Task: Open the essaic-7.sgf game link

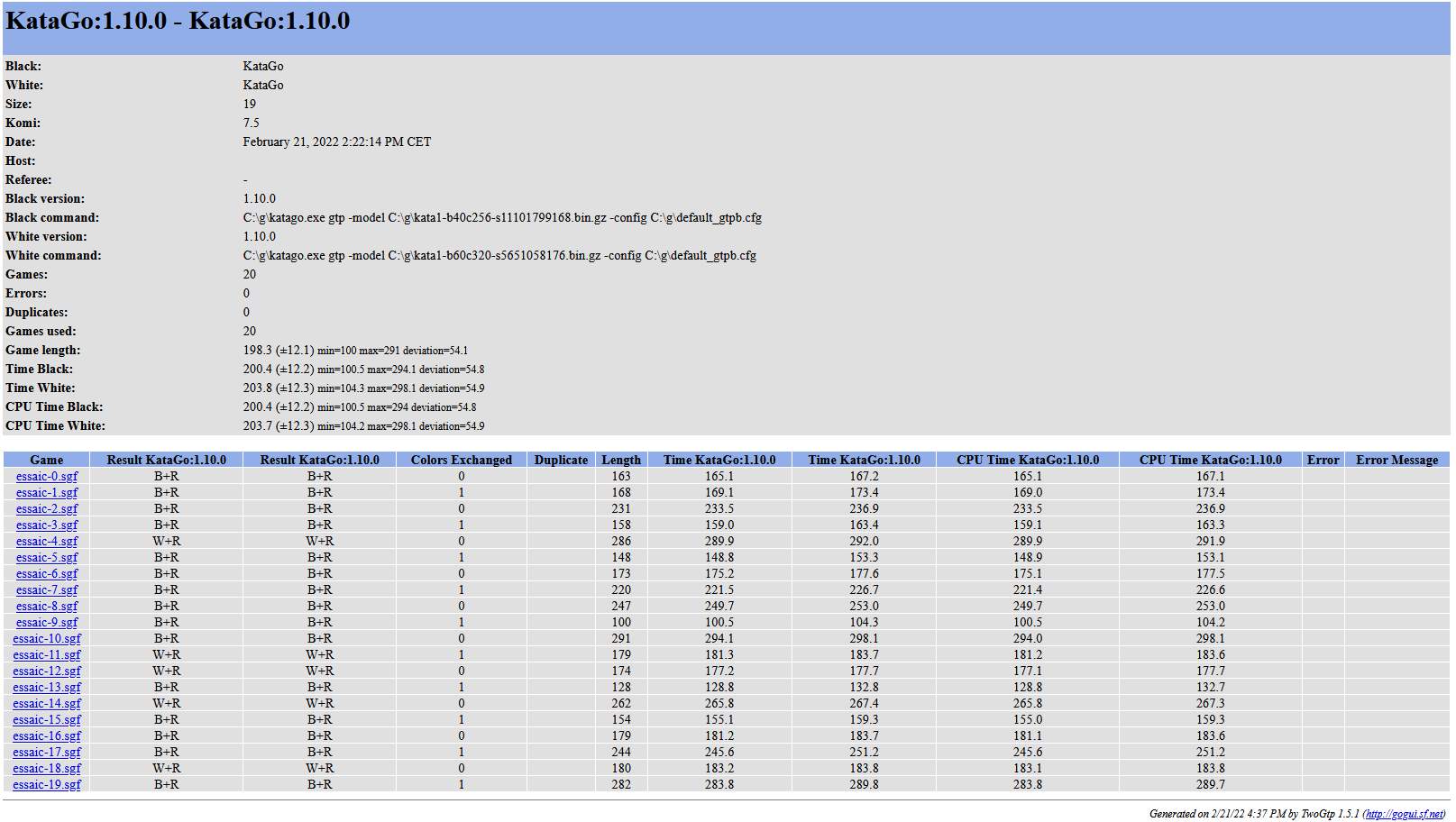Action: [x=47, y=589]
